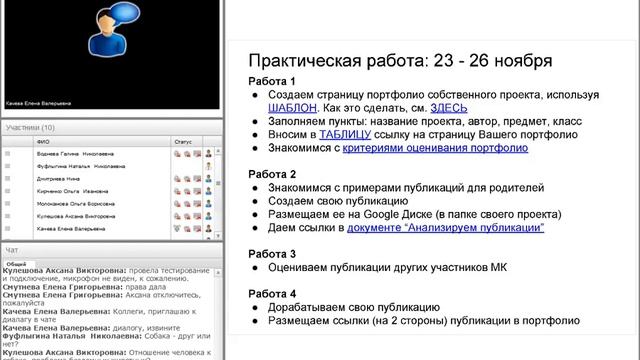Click the "Работа 3" slide heading
640x360 pixels.
pos(272,254)
